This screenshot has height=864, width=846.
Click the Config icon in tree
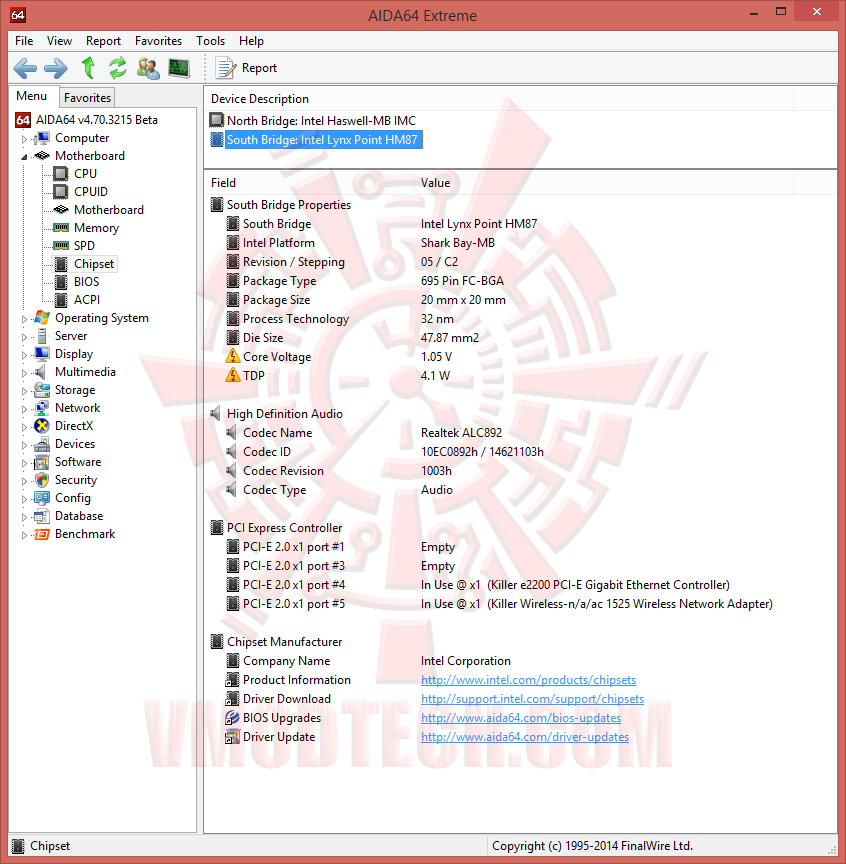point(42,498)
